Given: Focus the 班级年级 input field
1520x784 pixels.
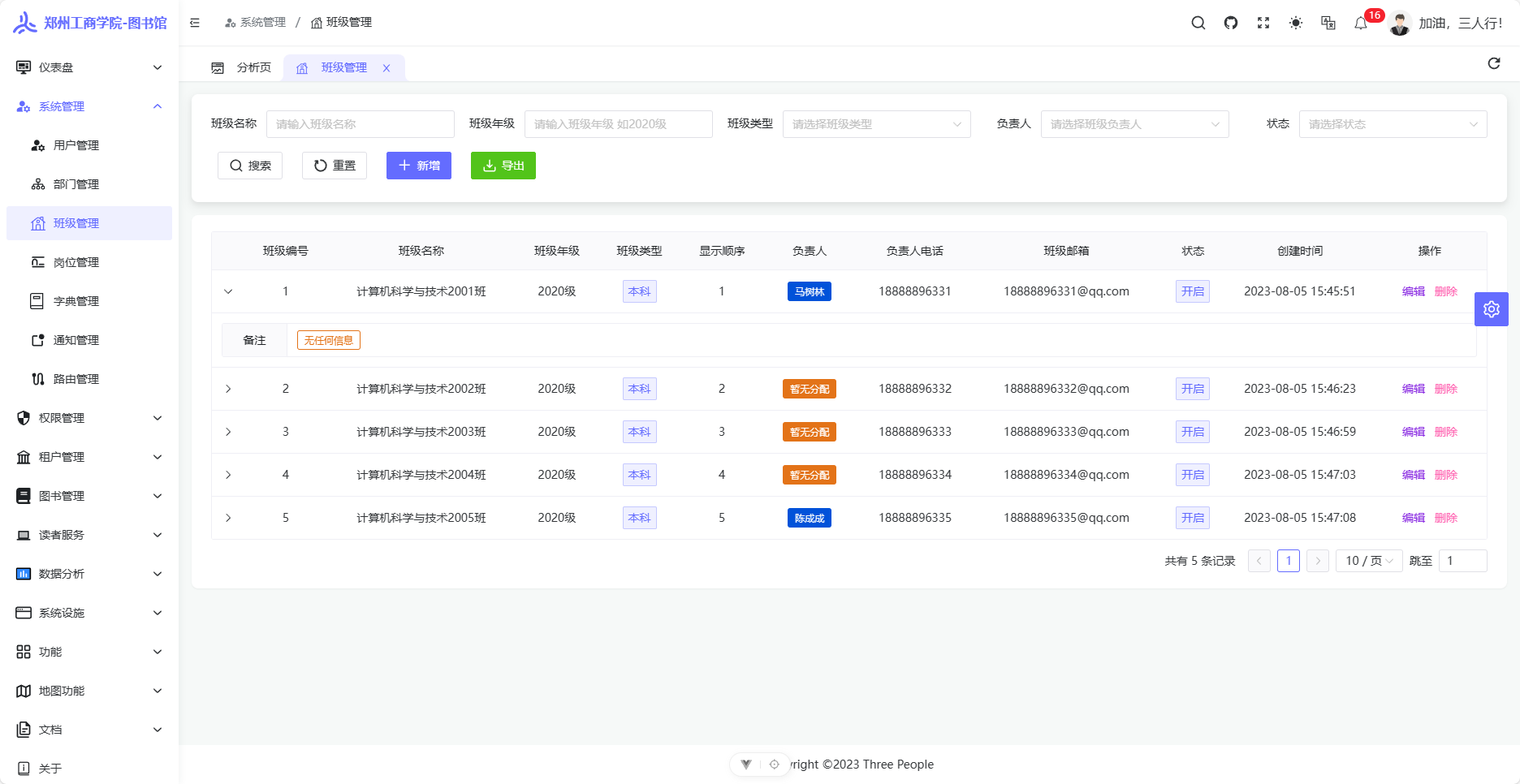Looking at the screenshot, I should coord(619,124).
